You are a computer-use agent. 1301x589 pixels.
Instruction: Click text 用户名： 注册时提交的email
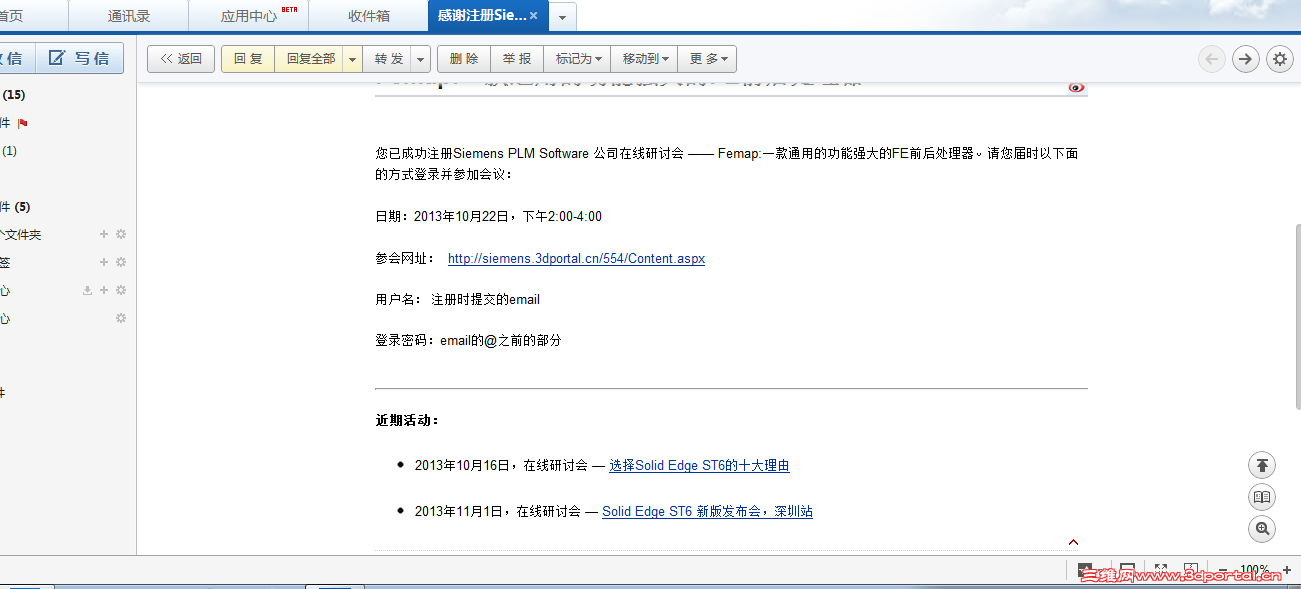[x=458, y=299]
